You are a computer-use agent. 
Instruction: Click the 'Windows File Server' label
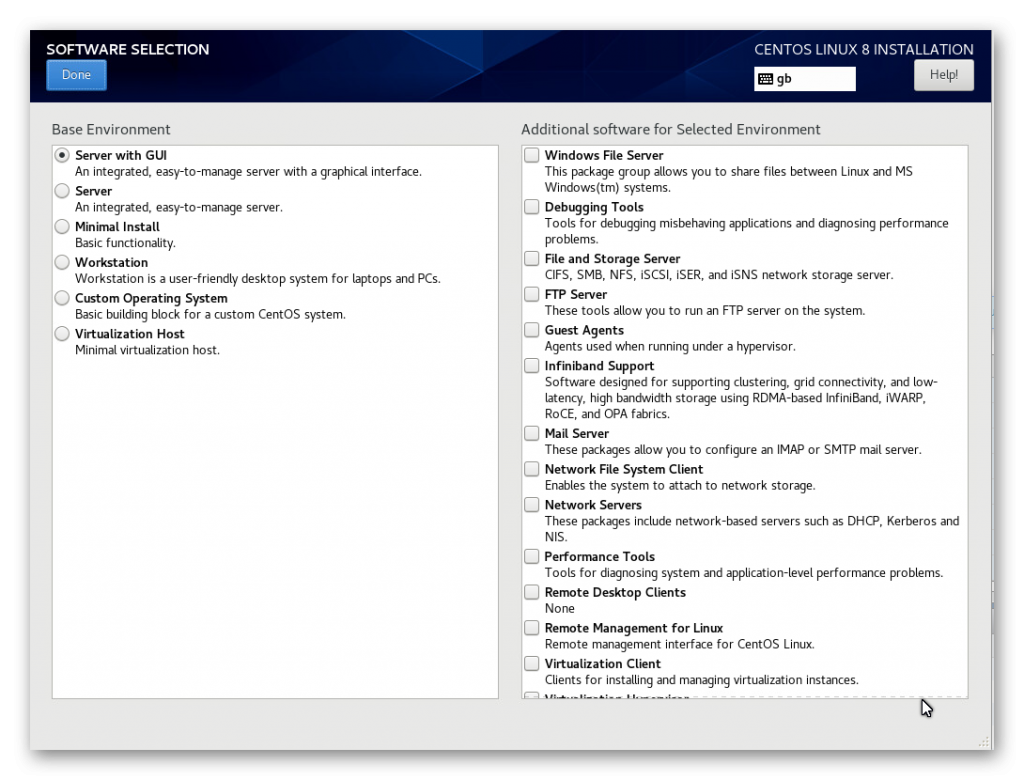pos(604,155)
